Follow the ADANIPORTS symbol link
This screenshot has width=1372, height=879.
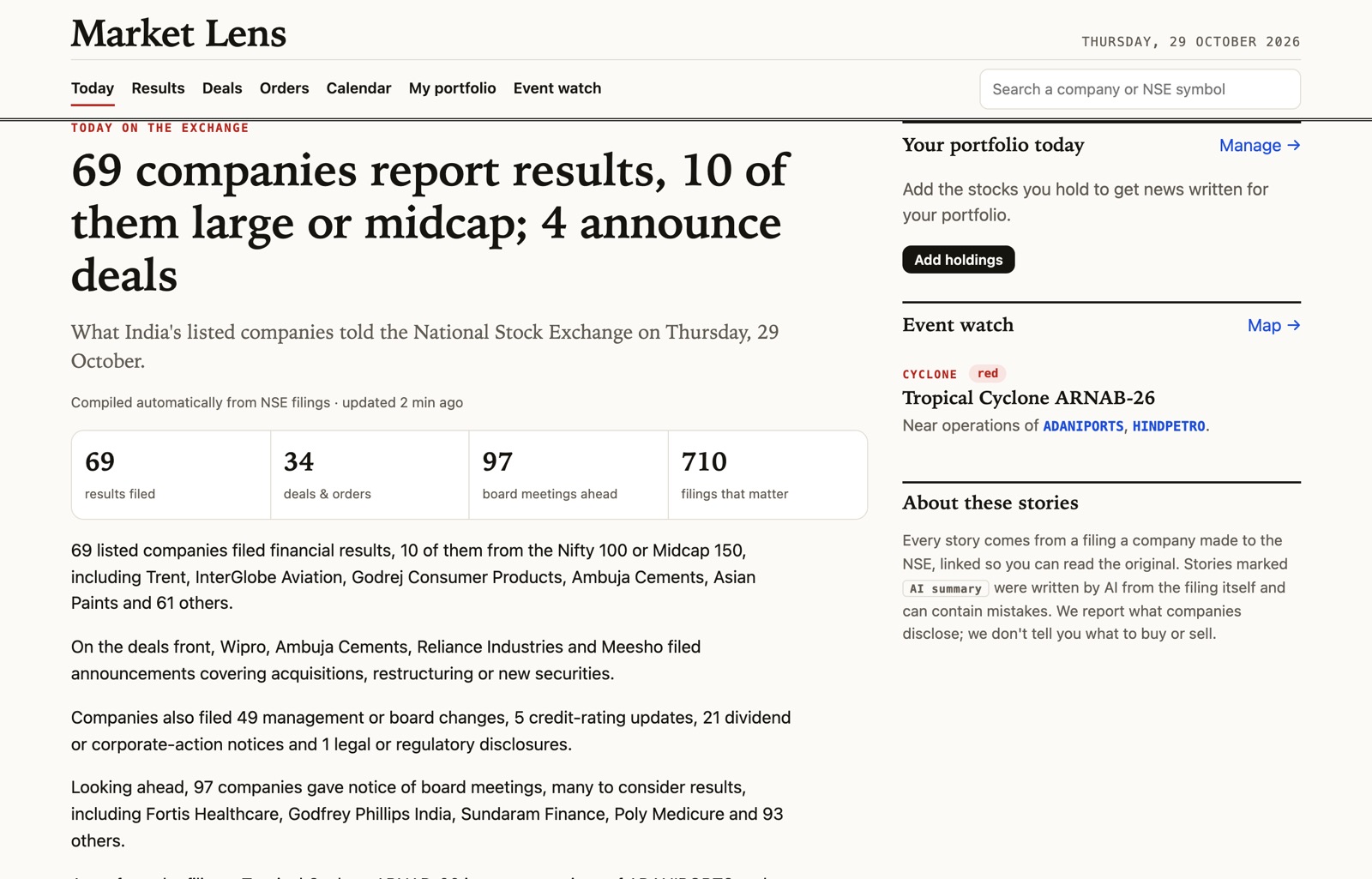(1083, 426)
